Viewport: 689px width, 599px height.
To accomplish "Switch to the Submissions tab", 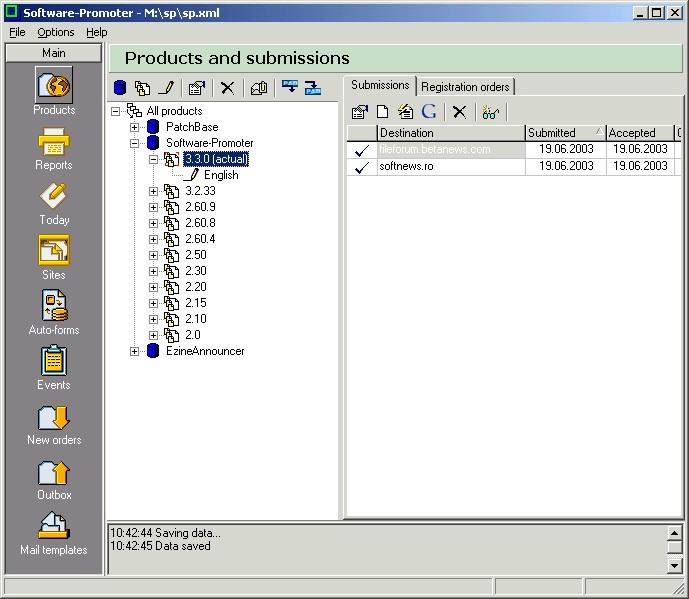I will click(x=380, y=85).
